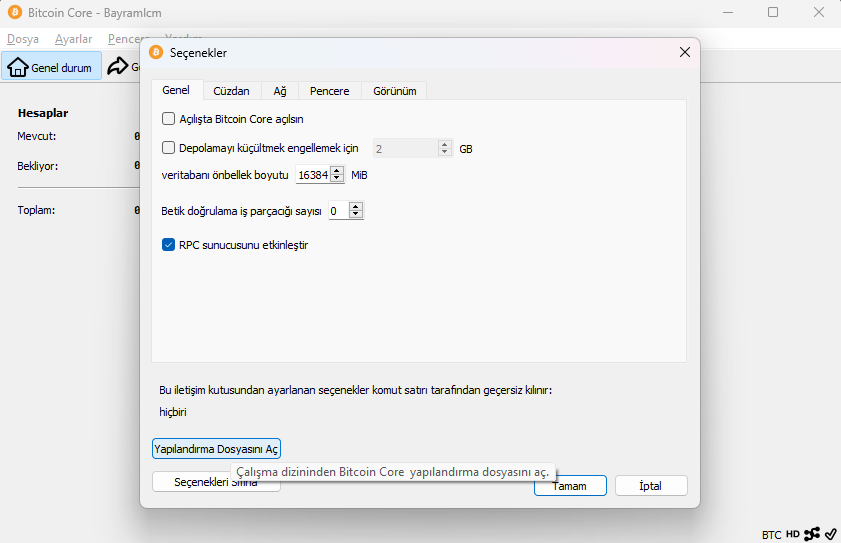The image size is (841, 543).
Task: Confirm with the Tamam button
Action: click(x=570, y=486)
